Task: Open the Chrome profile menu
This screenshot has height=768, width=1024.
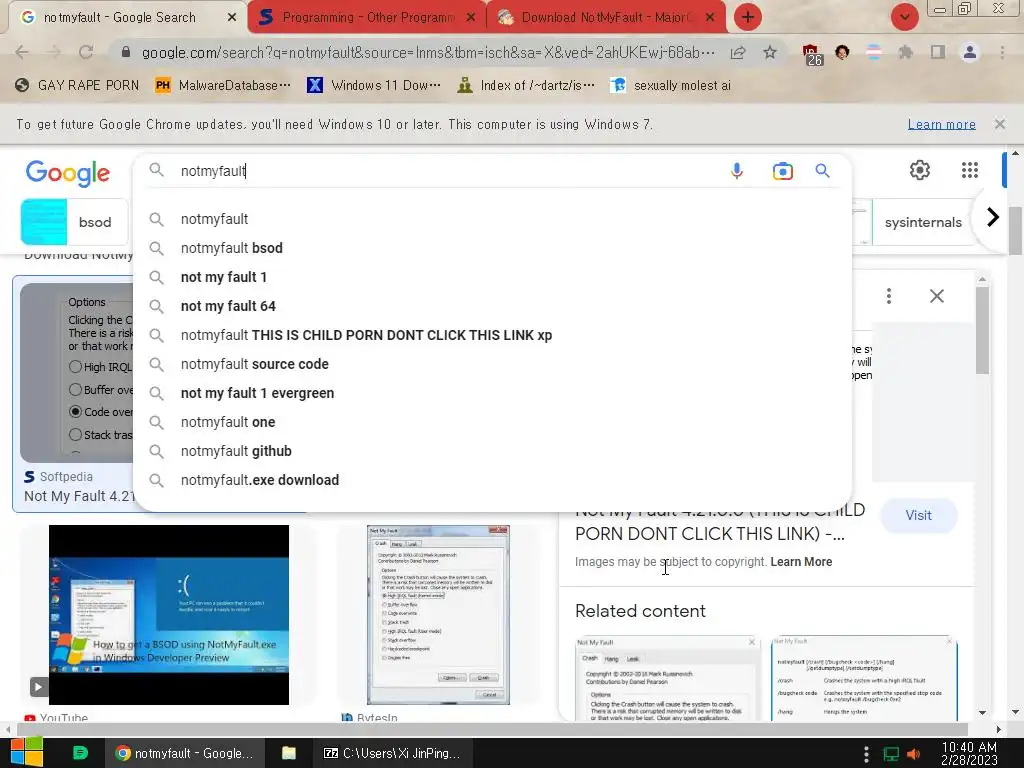Action: [970, 52]
